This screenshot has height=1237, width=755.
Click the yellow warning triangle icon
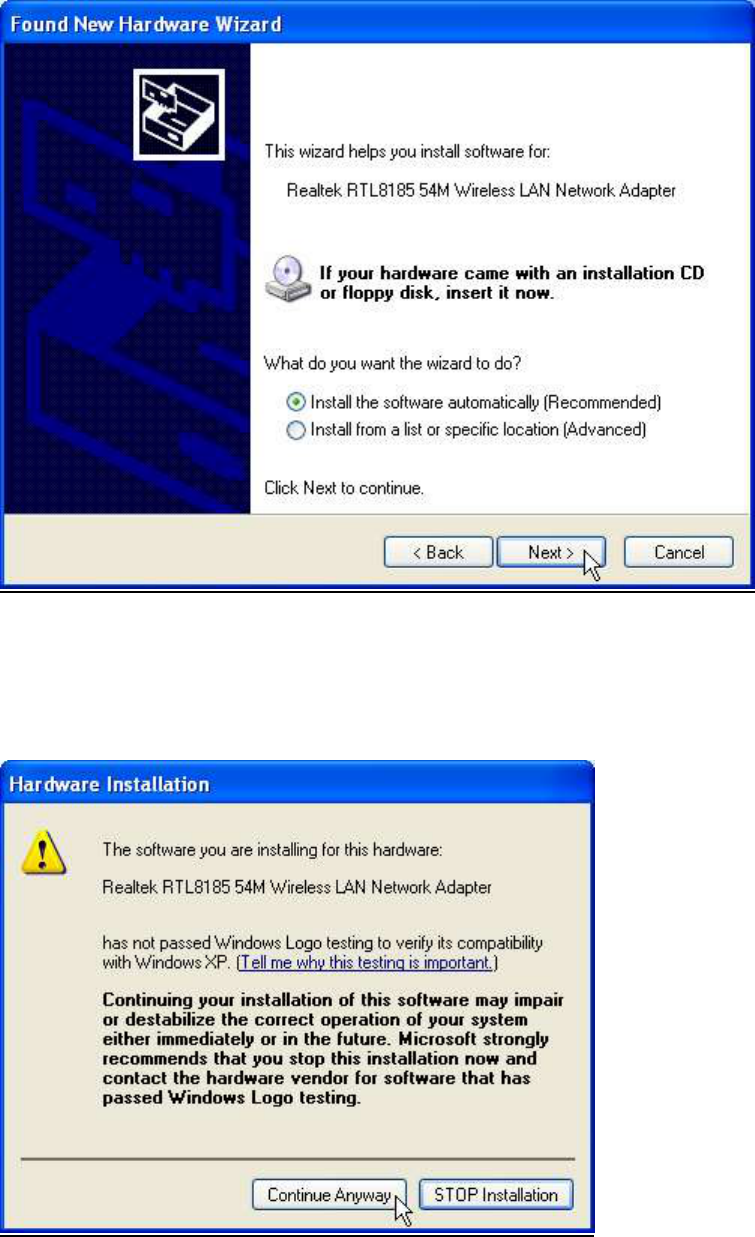[x=51, y=855]
